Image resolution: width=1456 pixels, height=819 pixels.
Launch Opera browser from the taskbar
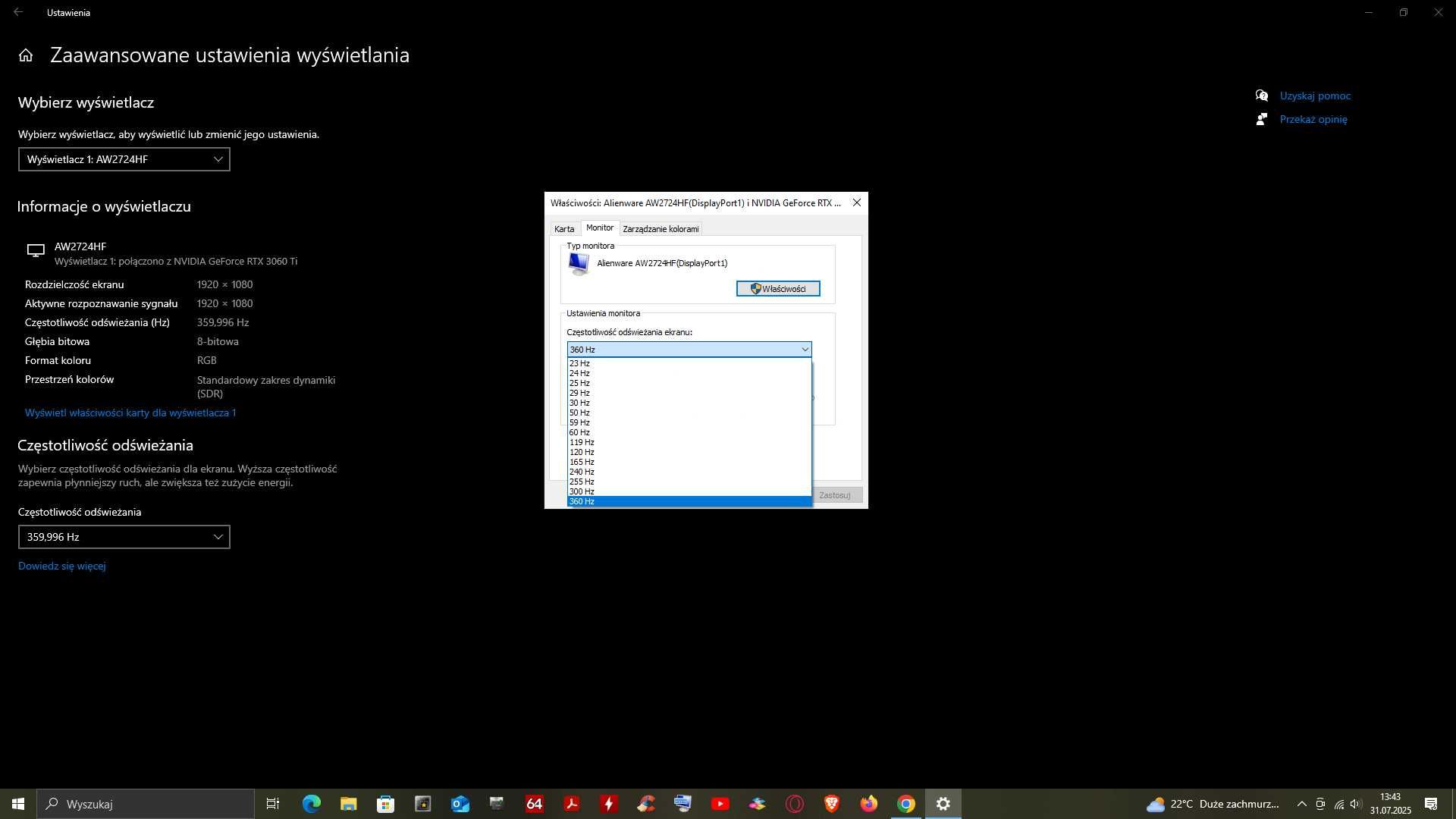pyautogui.click(x=794, y=804)
